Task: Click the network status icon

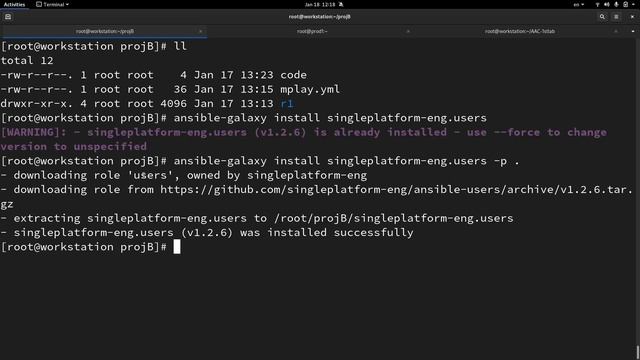Action: 598,4
